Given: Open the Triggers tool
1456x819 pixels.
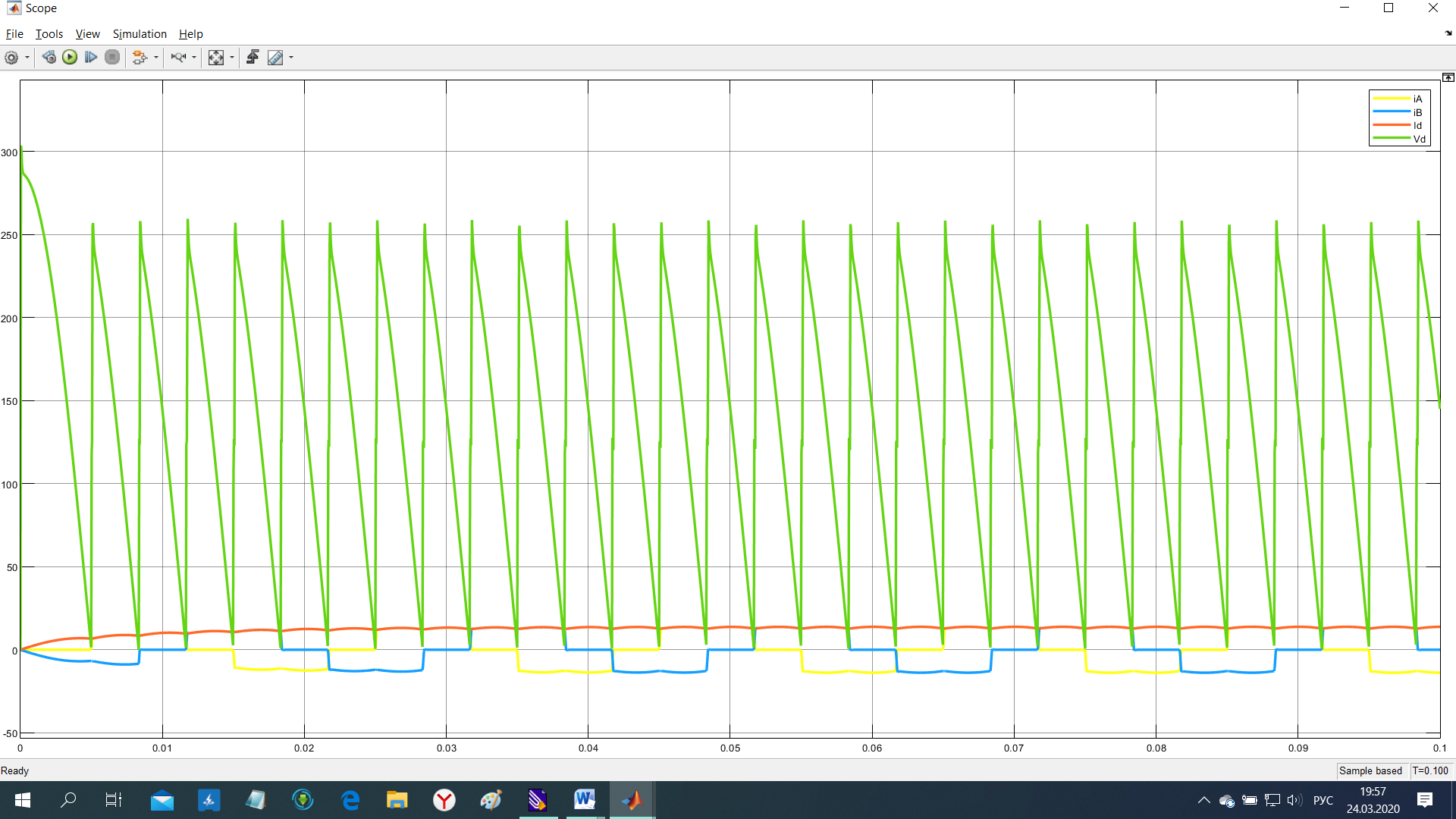Looking at the screenshot, I should coord(253,58).
